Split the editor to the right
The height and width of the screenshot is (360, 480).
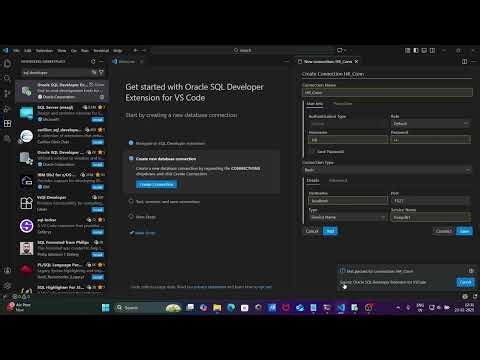tap(464, 62)
